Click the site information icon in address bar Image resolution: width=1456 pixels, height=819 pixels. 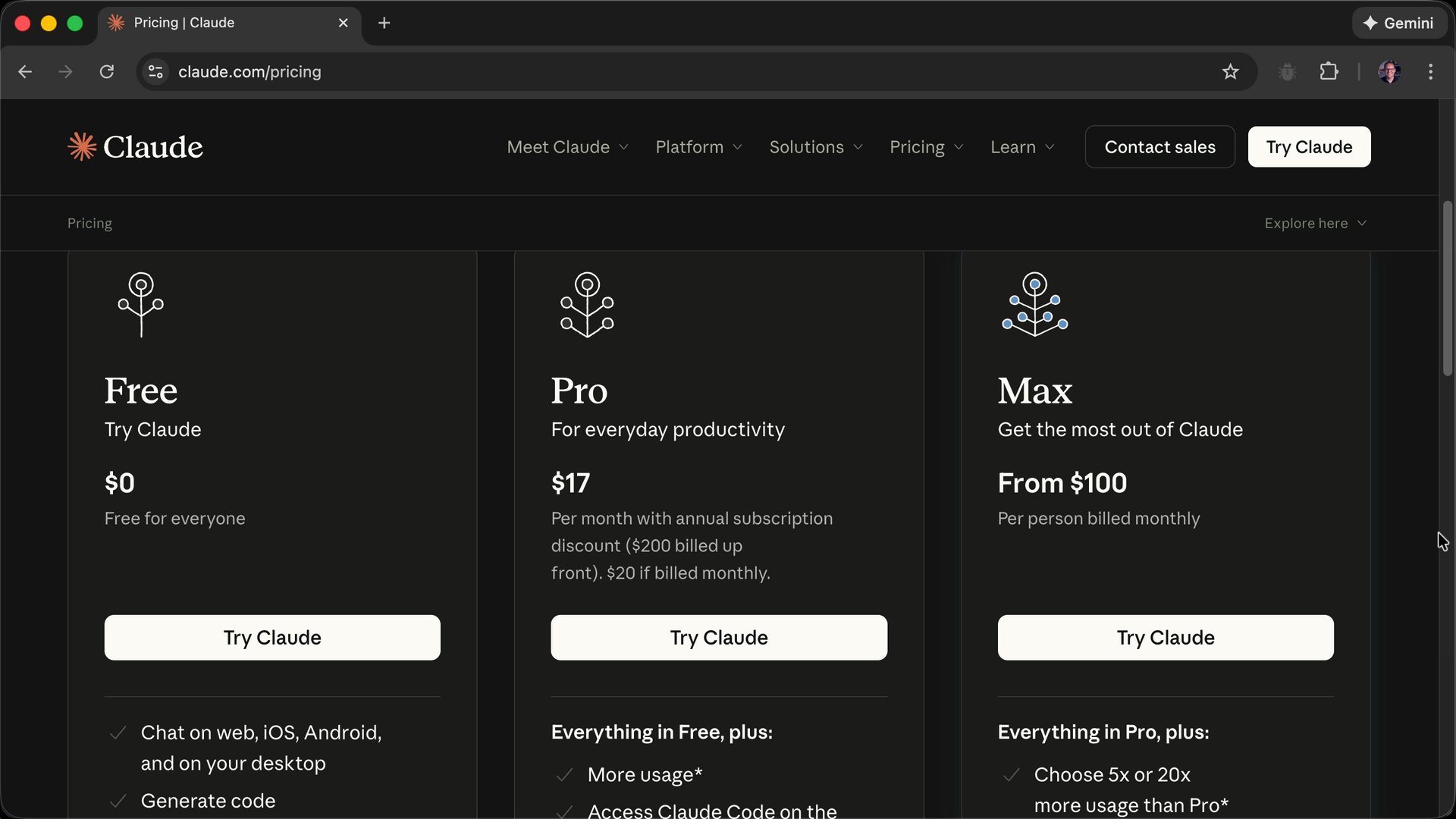coord(155,71)
